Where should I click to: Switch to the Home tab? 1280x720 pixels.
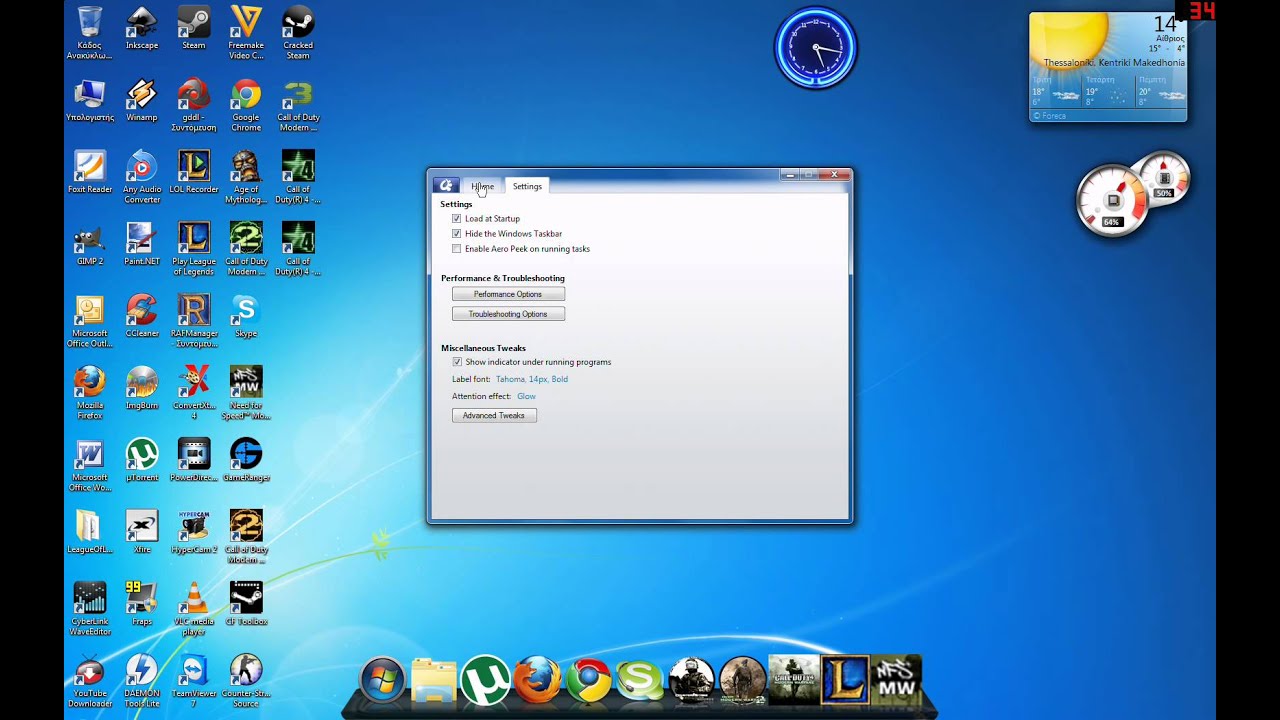point(482,187)
